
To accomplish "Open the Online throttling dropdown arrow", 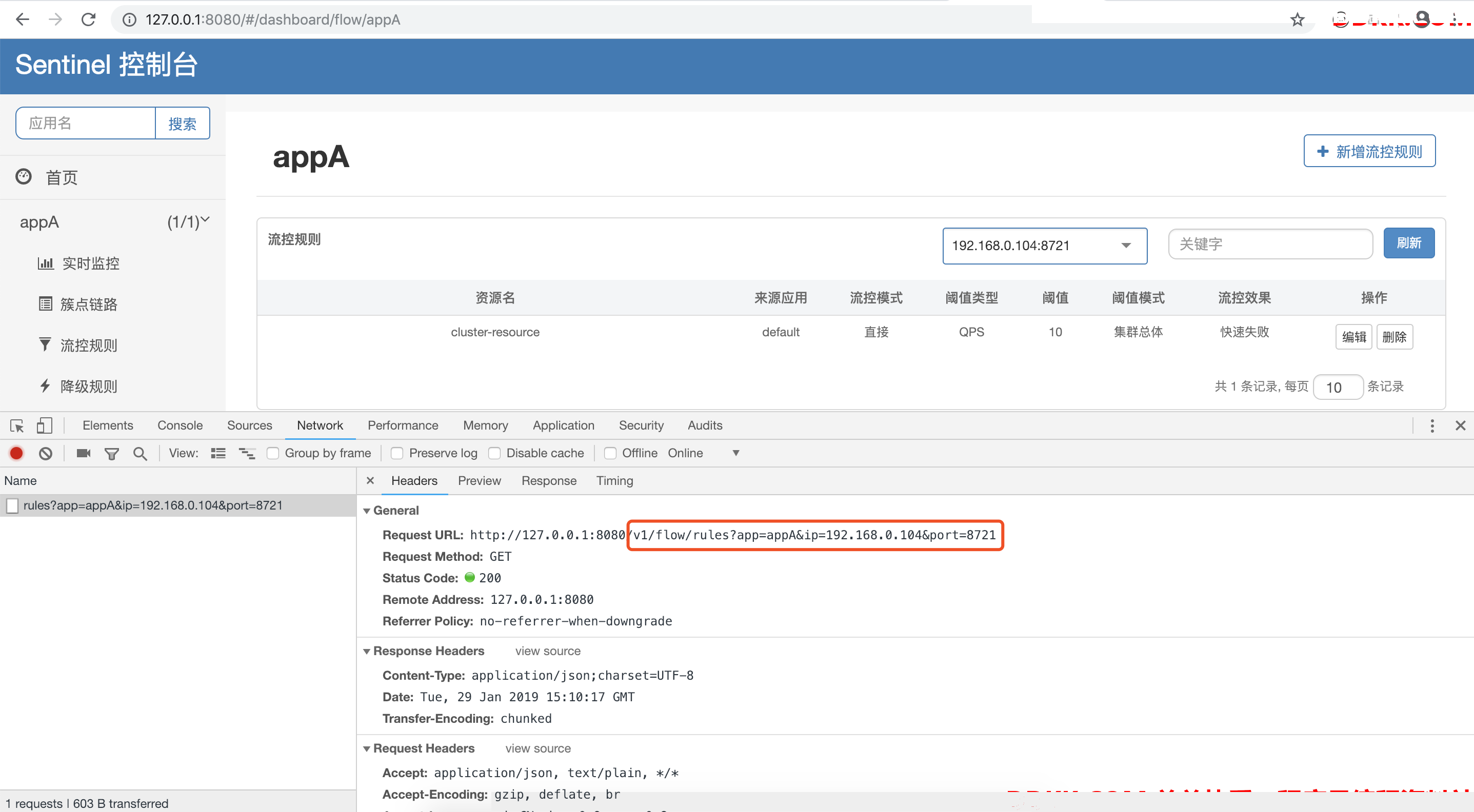I will (736, 454).
